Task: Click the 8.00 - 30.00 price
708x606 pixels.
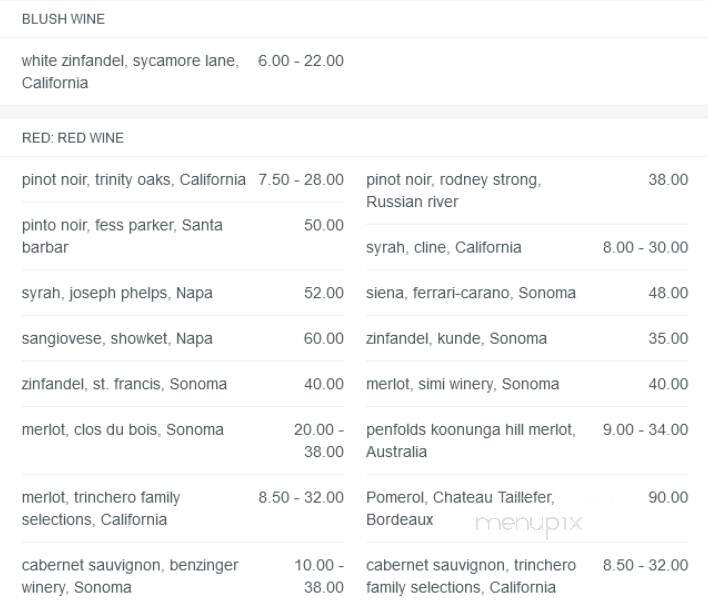Action: (645, 247)
